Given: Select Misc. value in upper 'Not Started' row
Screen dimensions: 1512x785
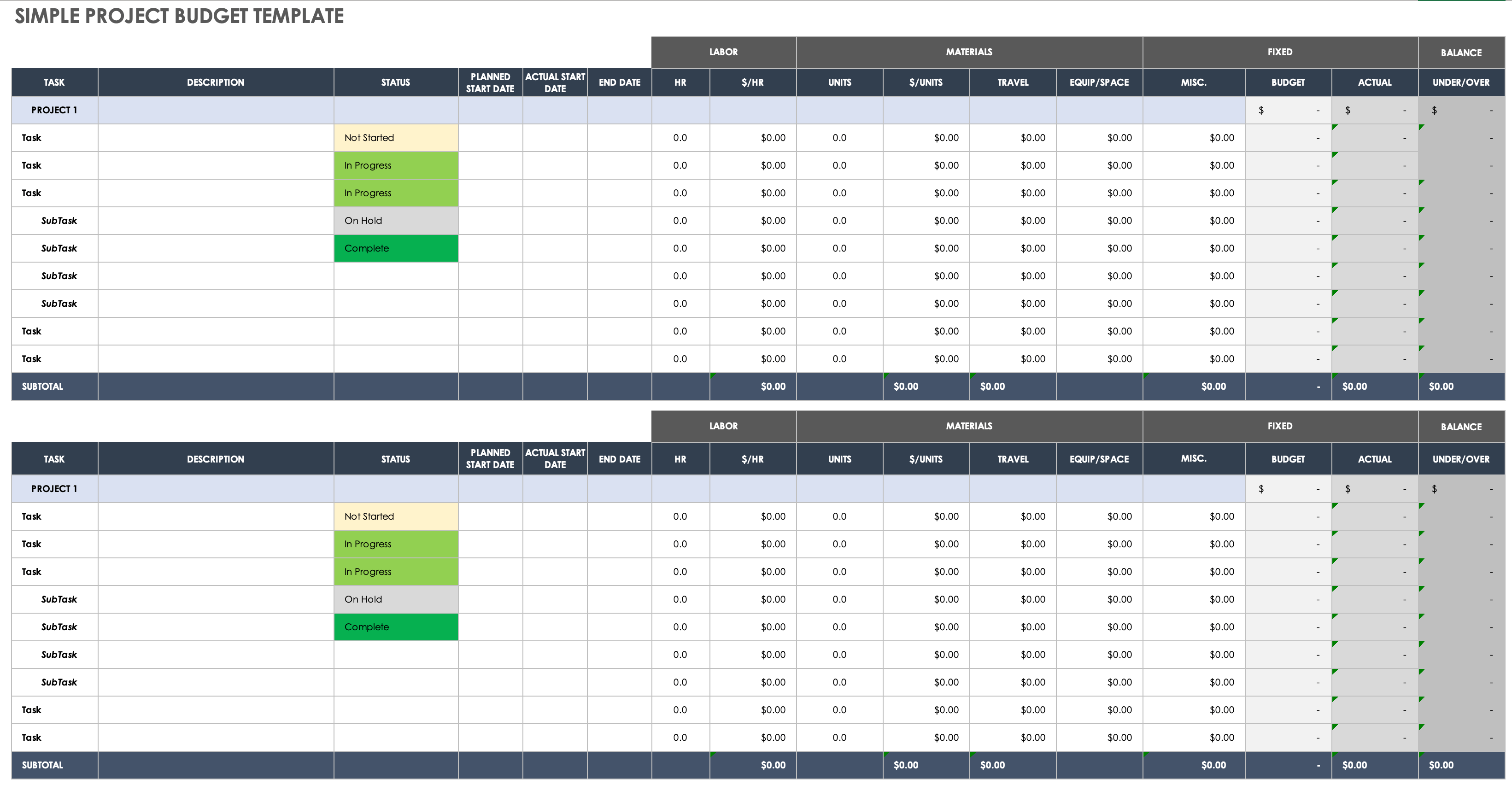Looking at the screenshot, I should pos(1194,138).
